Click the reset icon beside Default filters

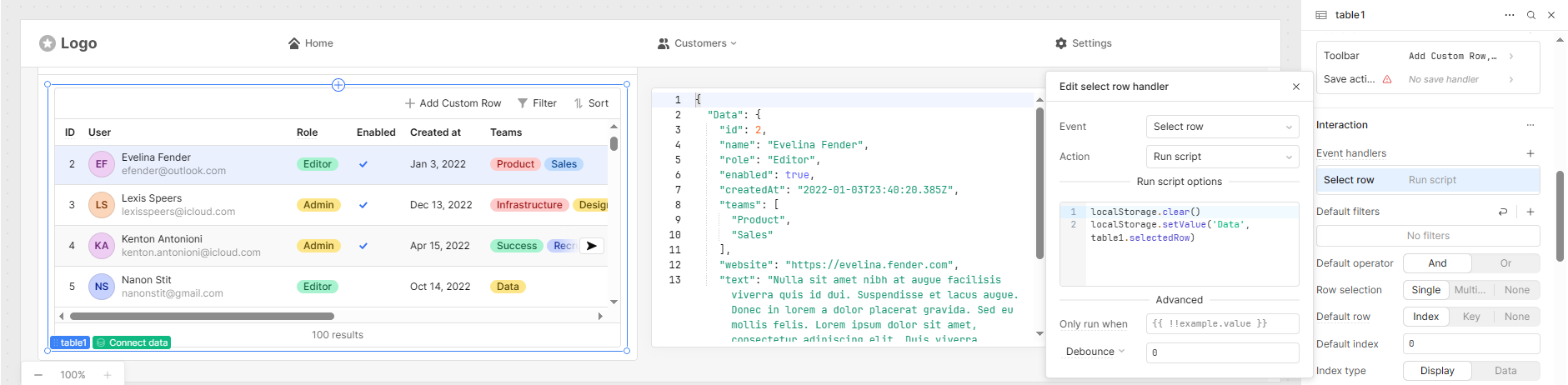(x=1503, y=212)
